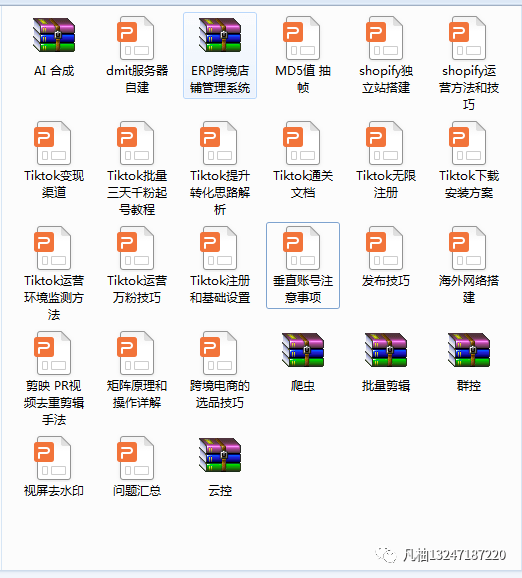Select the Tiktok运营环境监测方法 file icon
Screen dimensions: 522x578
click(x=53, y=248)
